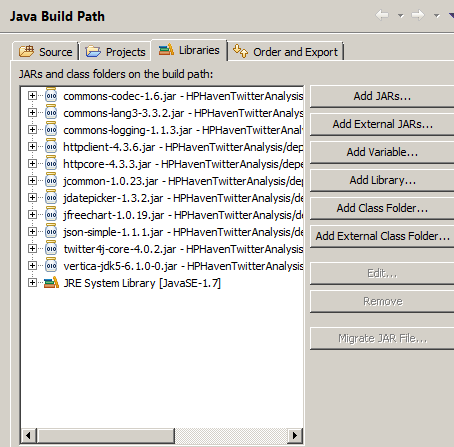Click the Add JARs... button

[382, 96]
